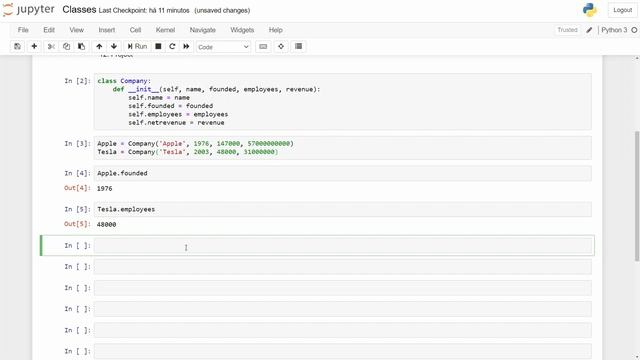Run the selected cell
This screenshot has height=360, width=640.
click(x=137, y=47)
